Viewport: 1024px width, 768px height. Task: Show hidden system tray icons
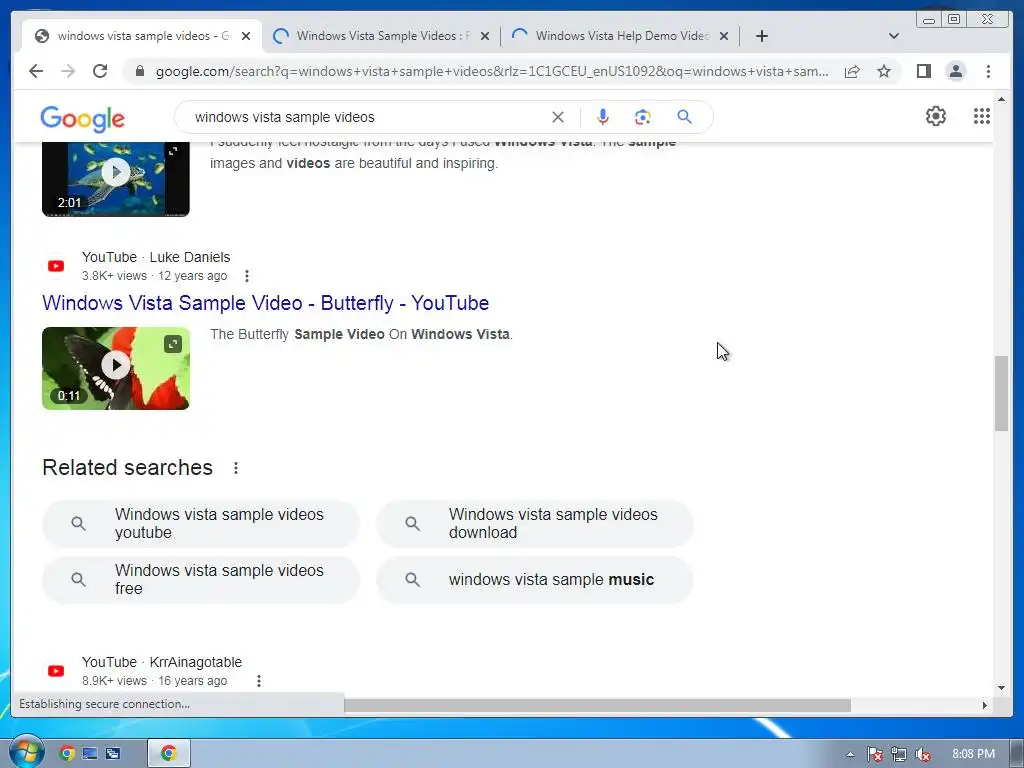point(850,754)
